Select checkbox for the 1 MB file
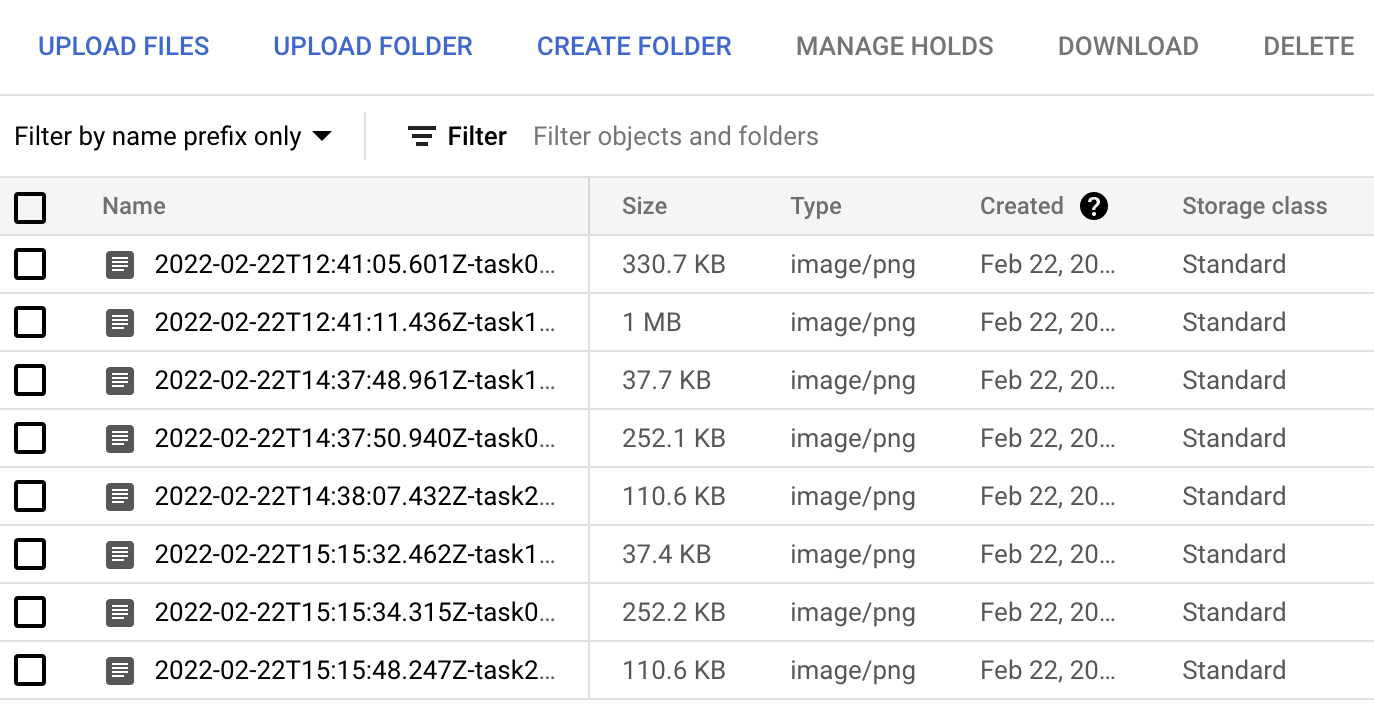The image size is (1374, 704). 30,323
